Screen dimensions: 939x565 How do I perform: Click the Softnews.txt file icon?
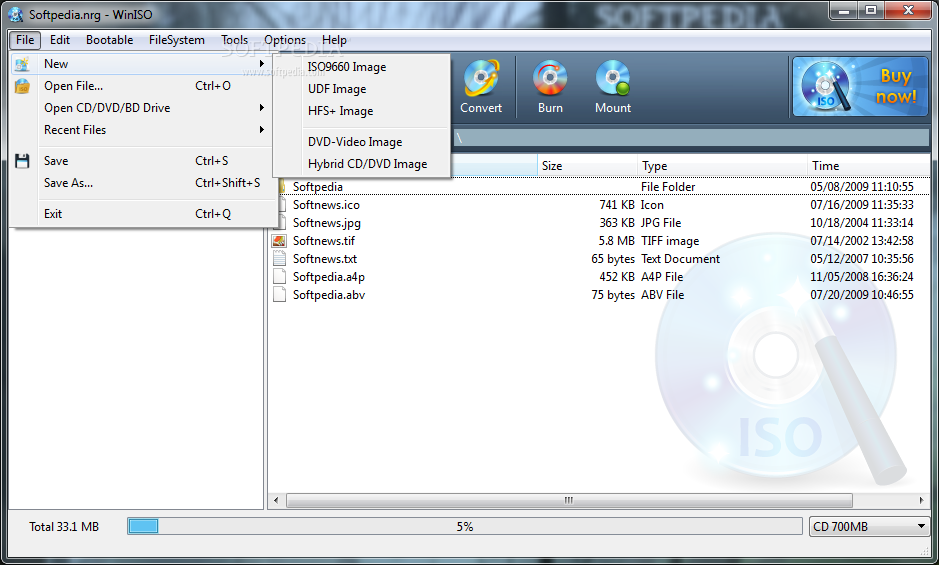pyautogui.click(x=279, y=259)
